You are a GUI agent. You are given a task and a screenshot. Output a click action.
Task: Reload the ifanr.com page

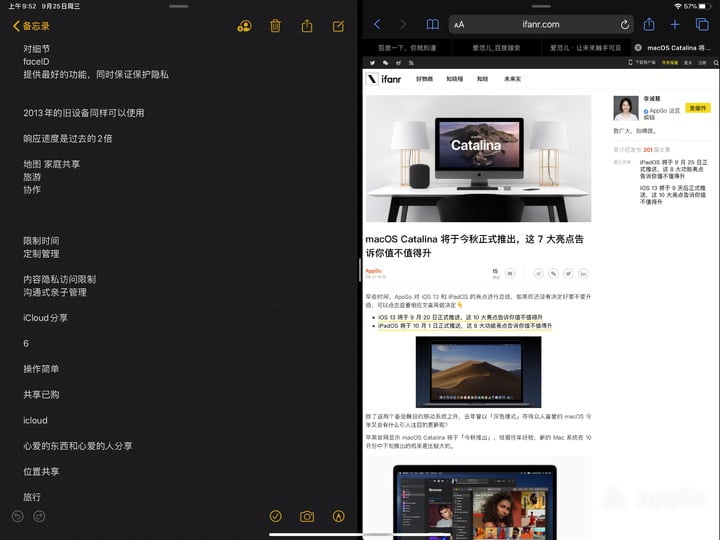(x=624, y=24)
